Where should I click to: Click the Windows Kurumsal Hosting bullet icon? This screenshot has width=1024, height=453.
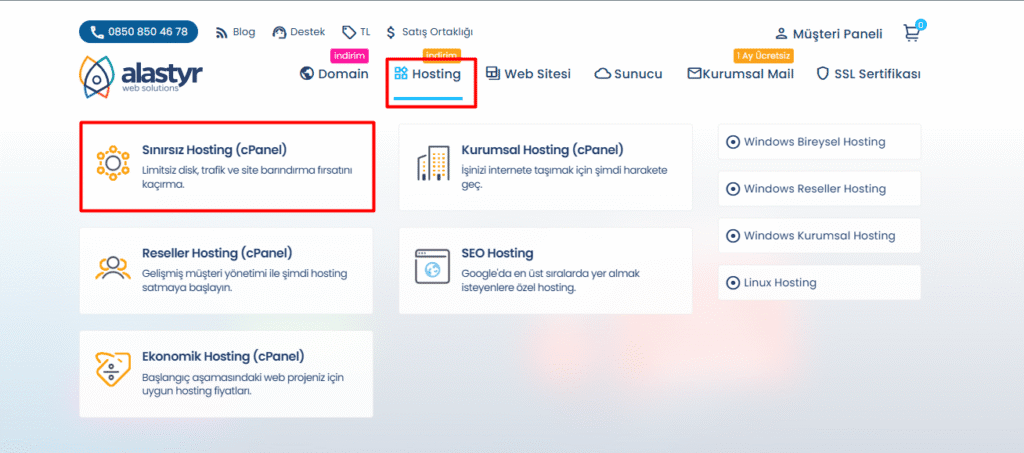[733, 236]
